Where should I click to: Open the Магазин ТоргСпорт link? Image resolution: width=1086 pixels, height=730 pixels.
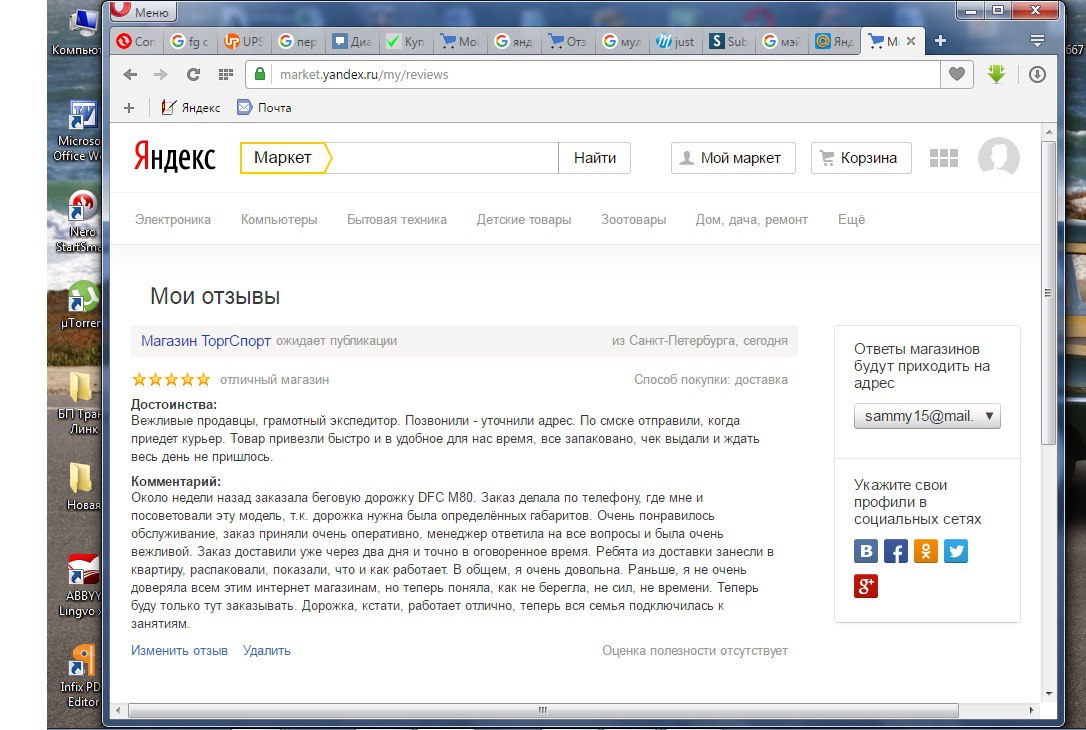(206, 341)
